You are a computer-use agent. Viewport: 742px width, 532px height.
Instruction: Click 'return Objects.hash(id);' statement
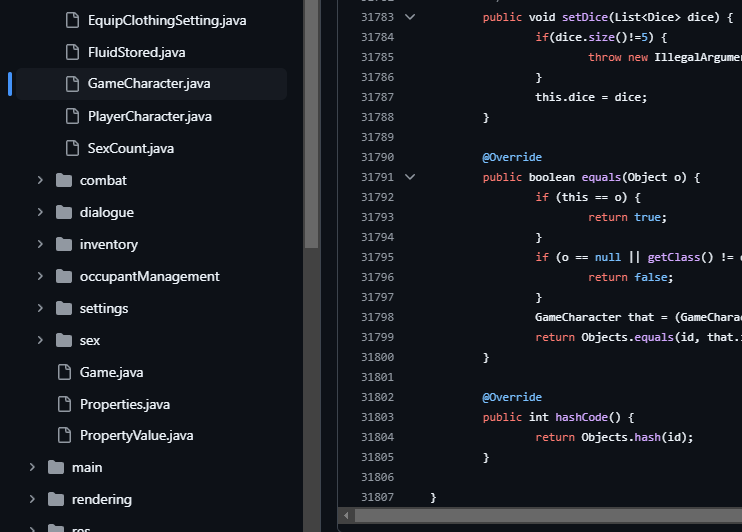[614, 437]
